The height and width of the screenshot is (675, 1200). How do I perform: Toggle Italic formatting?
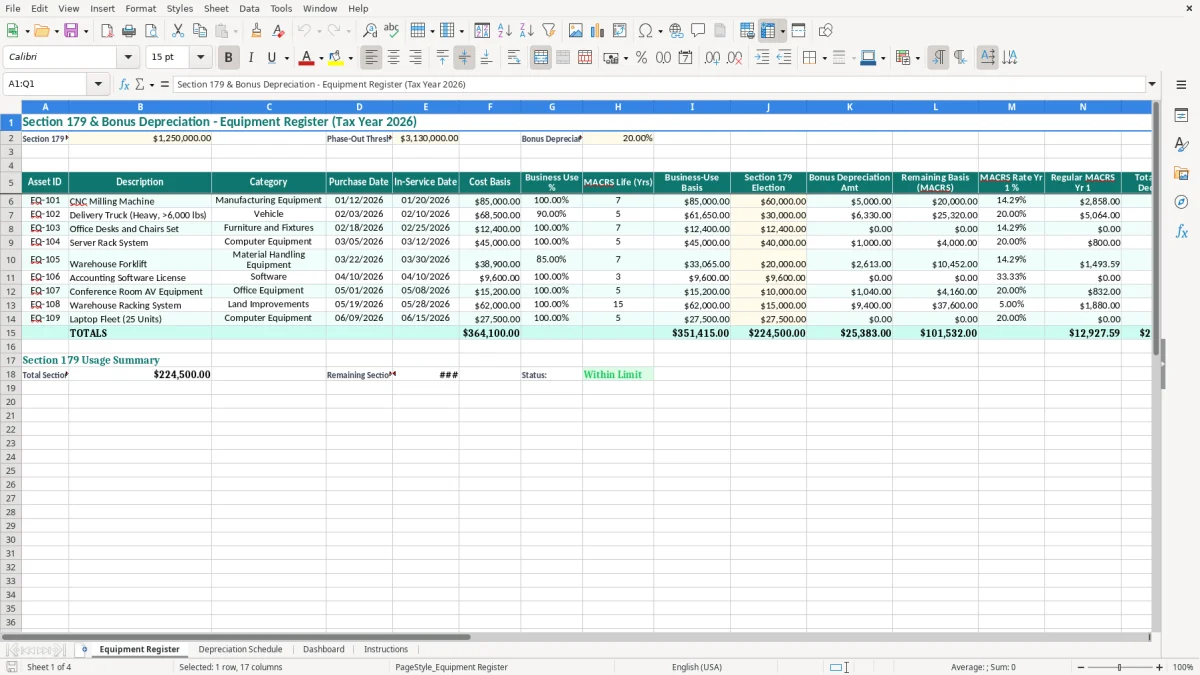(x=251, y=58)
